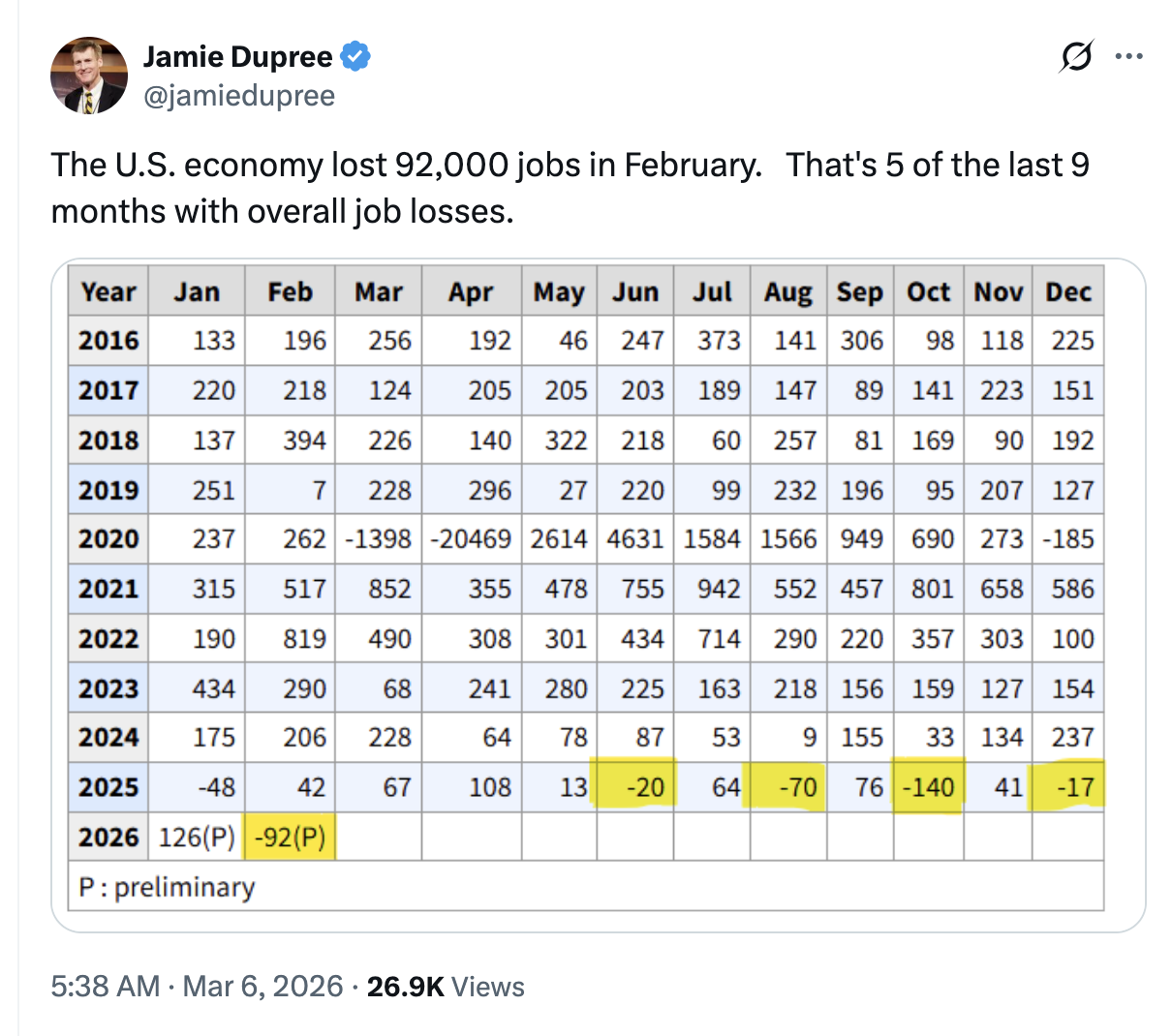1172x1036 pixels.
Task: Click the 2020 row label
Action: click(x=108, y=538)
